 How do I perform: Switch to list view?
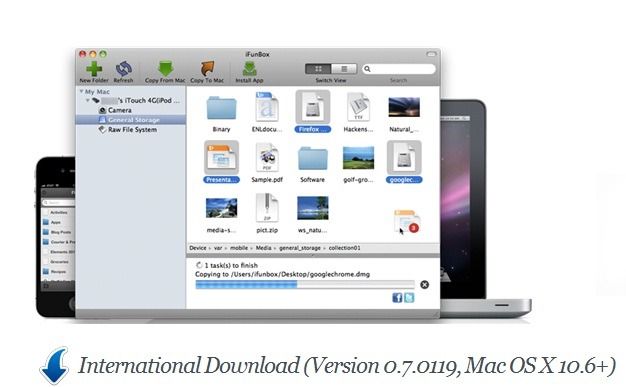pyautogui.click(x=344, y=69)
